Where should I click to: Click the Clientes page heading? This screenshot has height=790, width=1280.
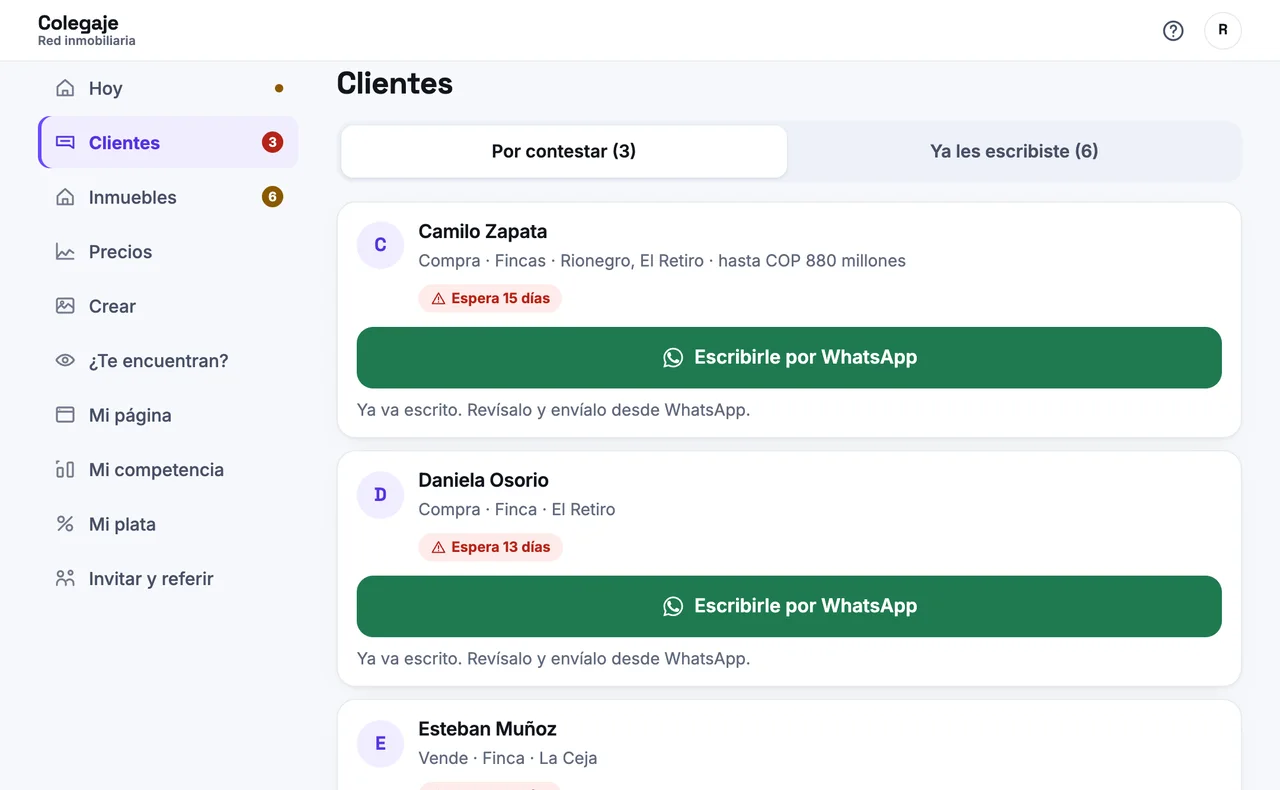[395, 83]
